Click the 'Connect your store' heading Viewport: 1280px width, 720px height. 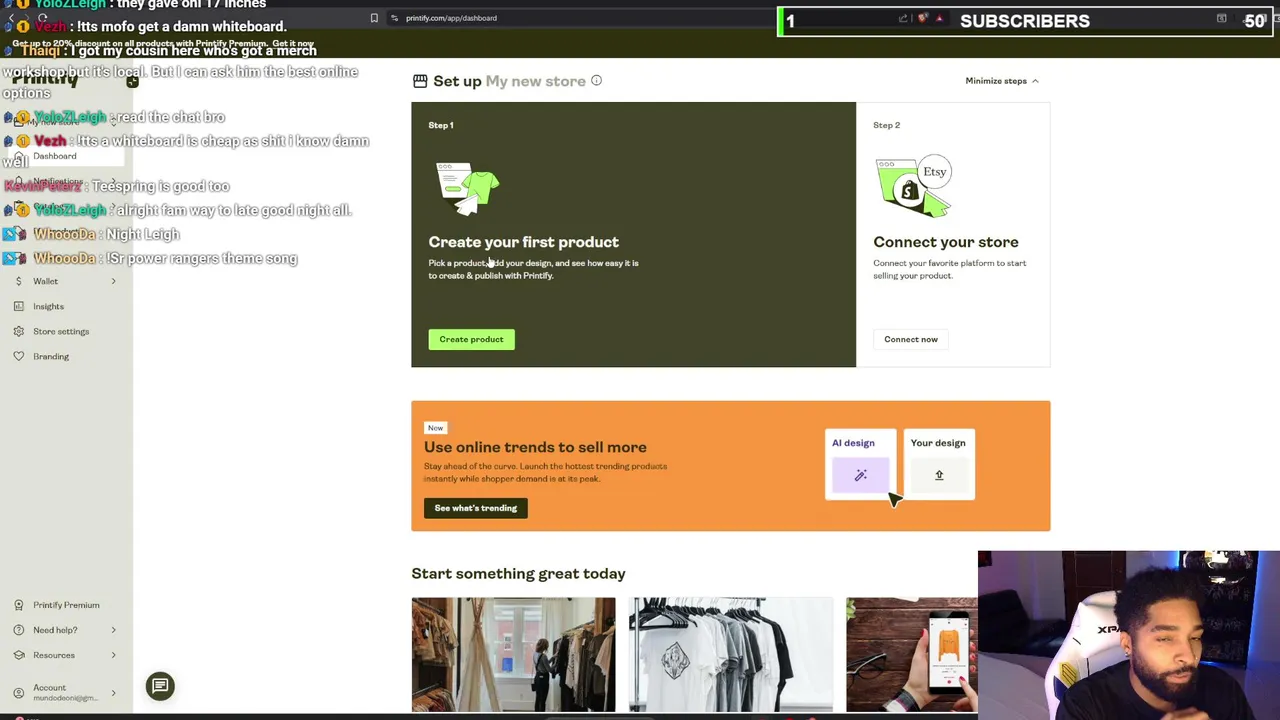[x=946, y=242]
